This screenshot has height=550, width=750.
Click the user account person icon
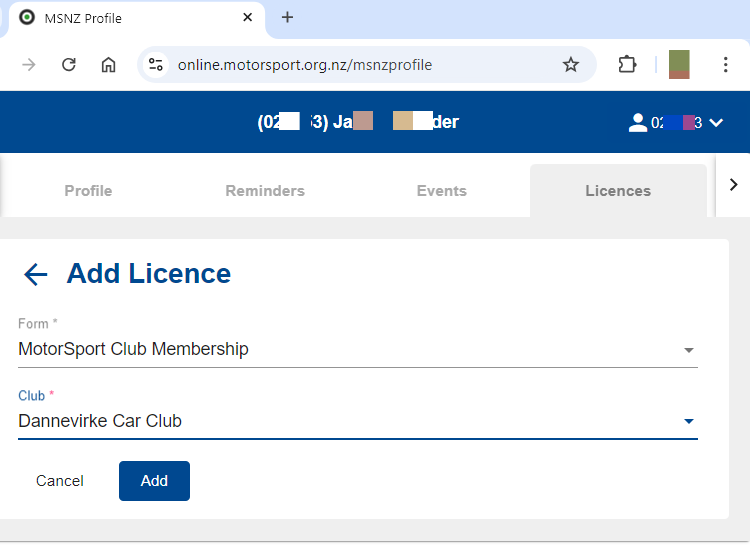pyautogui.click(x=637, y=123)
